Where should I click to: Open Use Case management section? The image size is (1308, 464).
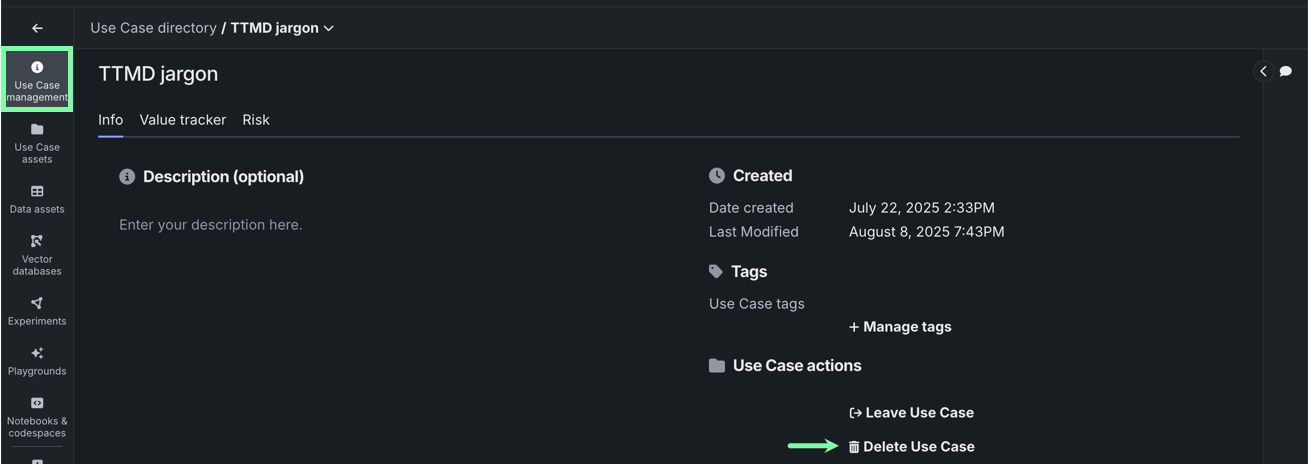click(x=37, y=80)
